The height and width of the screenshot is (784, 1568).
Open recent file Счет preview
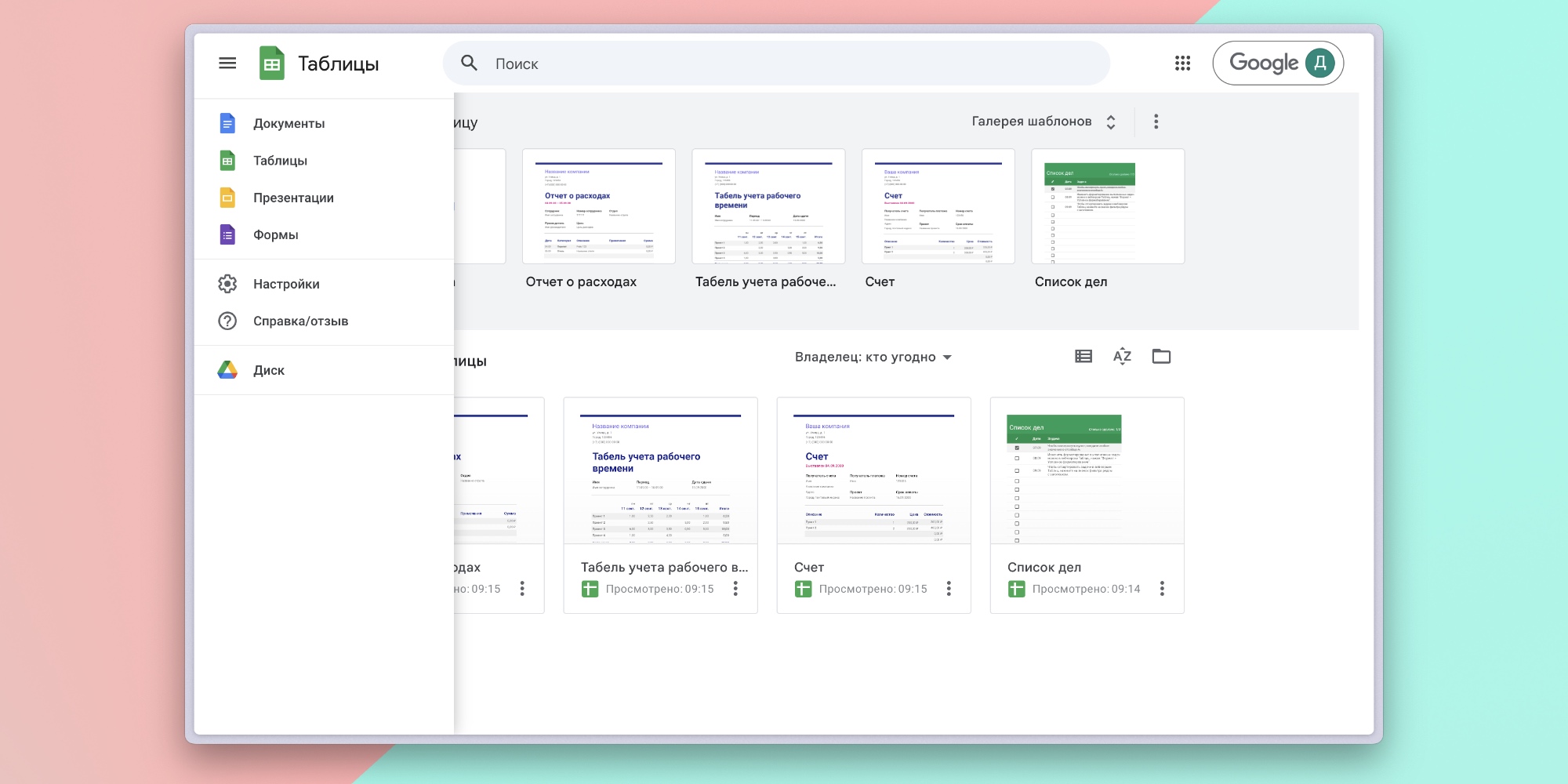[x=874, y=470]
